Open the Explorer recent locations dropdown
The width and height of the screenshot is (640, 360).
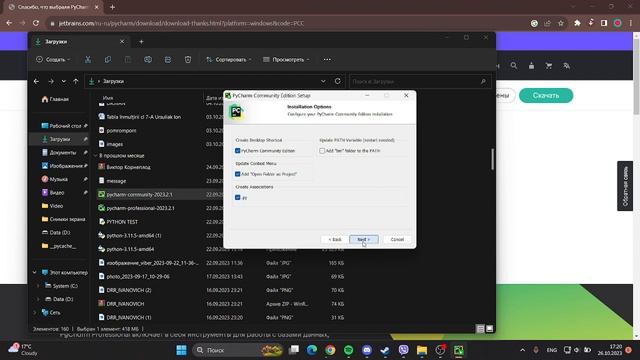64,82
